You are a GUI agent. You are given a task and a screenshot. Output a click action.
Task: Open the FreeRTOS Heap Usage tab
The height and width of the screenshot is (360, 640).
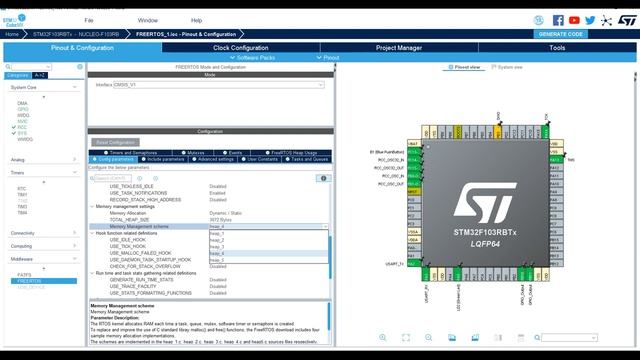point(291,153)
